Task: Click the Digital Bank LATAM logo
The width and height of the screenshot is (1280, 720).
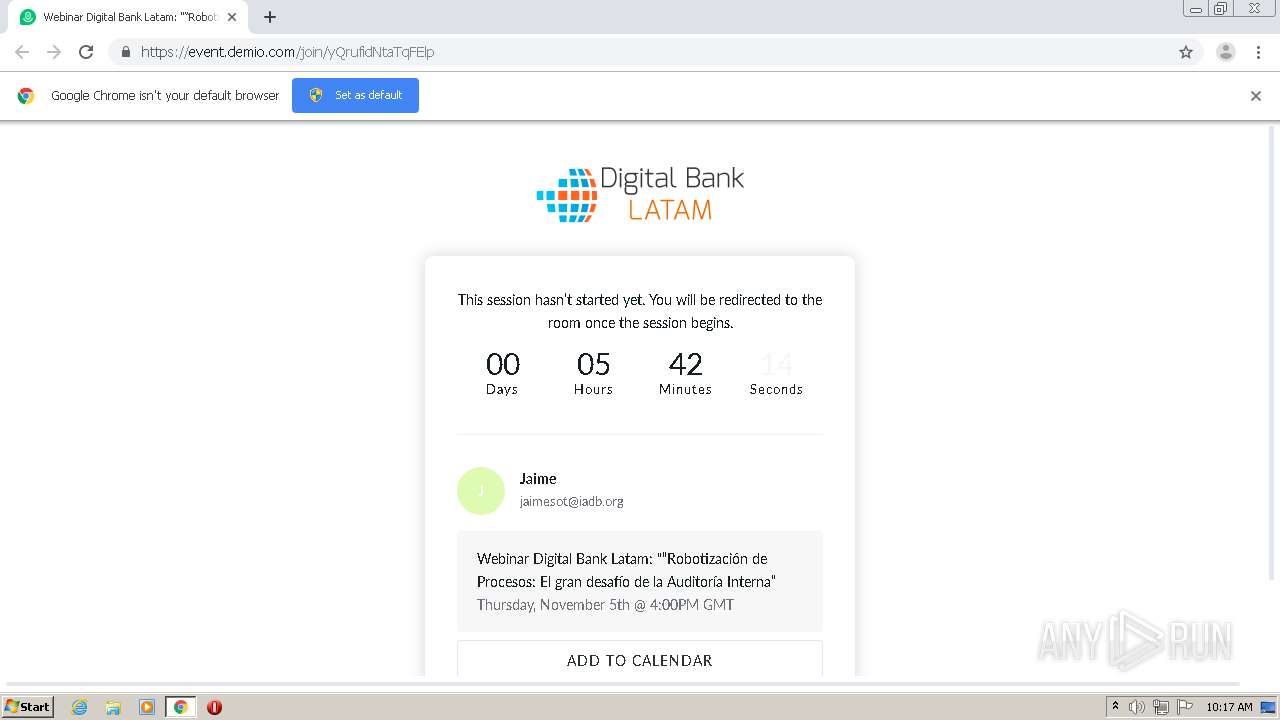Action: (640, 194)
